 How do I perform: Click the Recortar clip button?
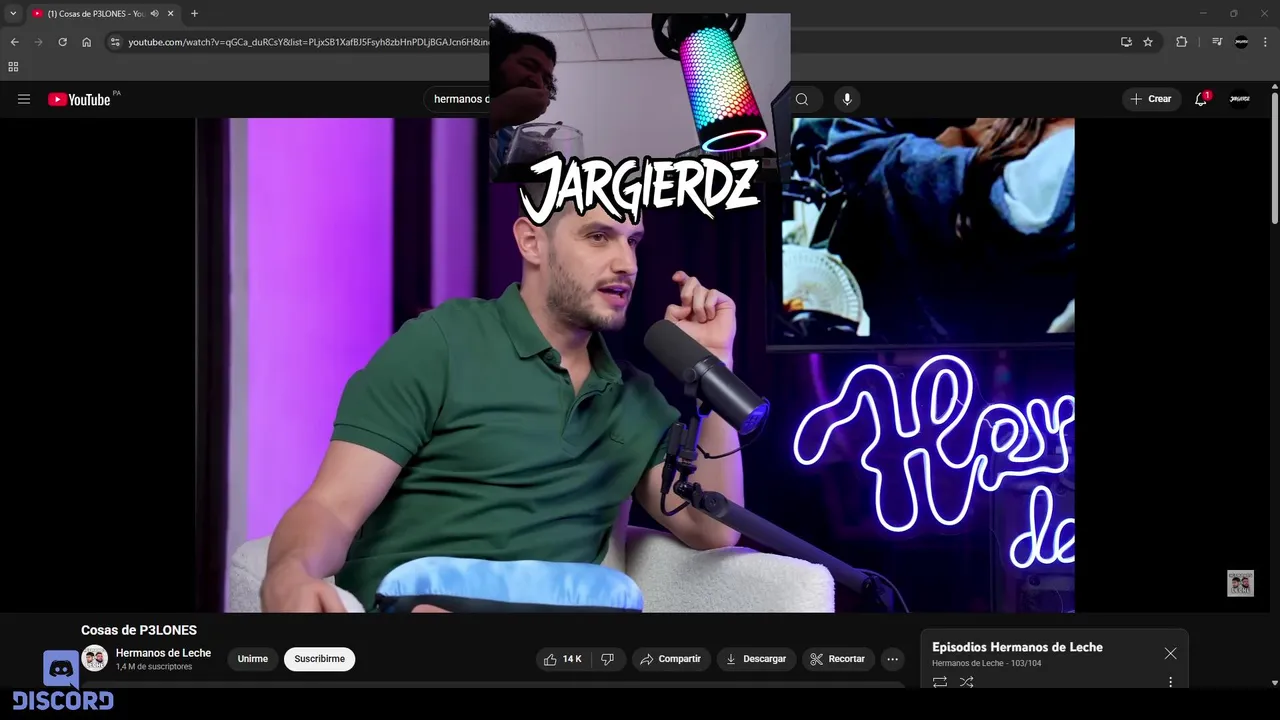[837, 659]
